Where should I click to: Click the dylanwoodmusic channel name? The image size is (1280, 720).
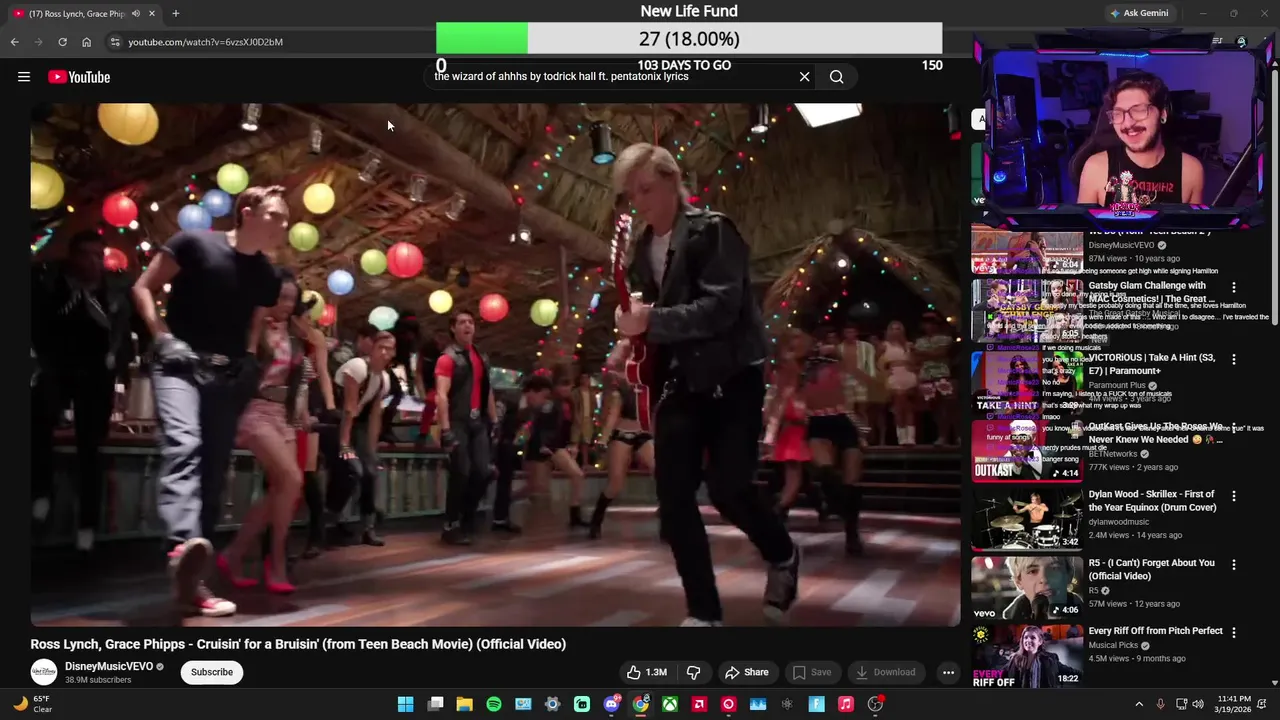[1118, 522]
